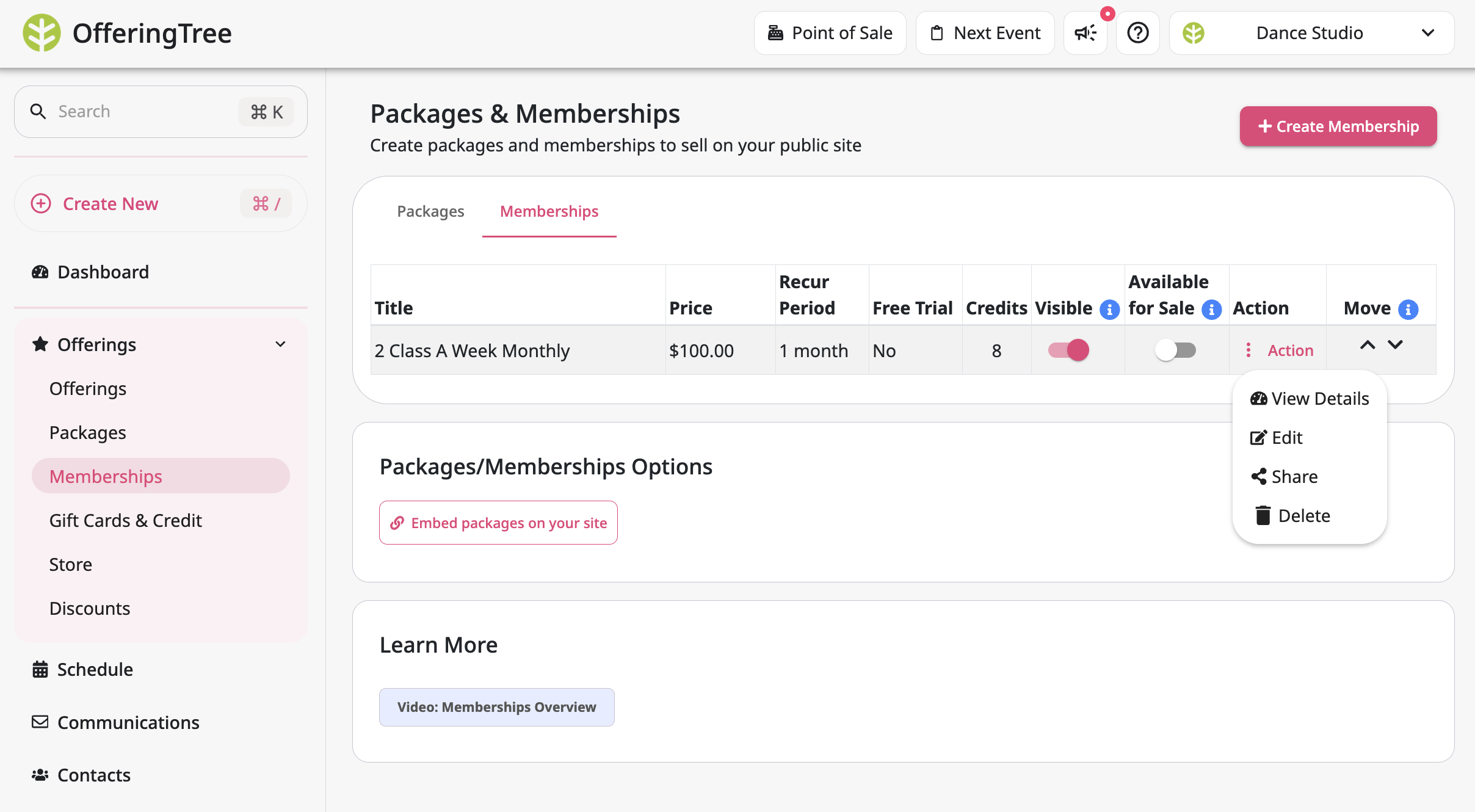Open Discounts in the sidebar
Image resolution: width=1475 pixels, height=812 pixels.
[90, 608]
